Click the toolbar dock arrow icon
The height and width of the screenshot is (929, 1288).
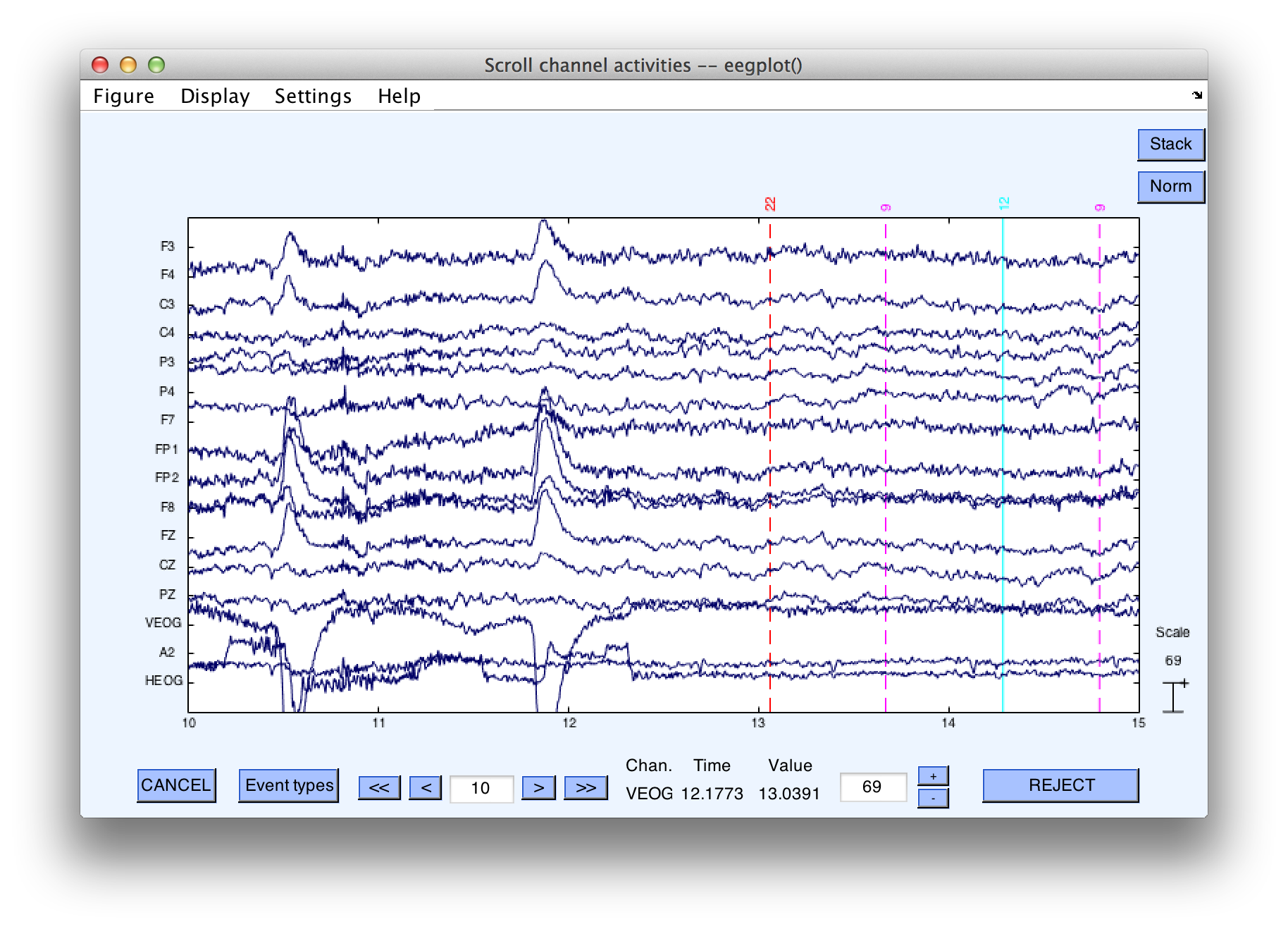pyautogui.click(x=1197, y=95)
